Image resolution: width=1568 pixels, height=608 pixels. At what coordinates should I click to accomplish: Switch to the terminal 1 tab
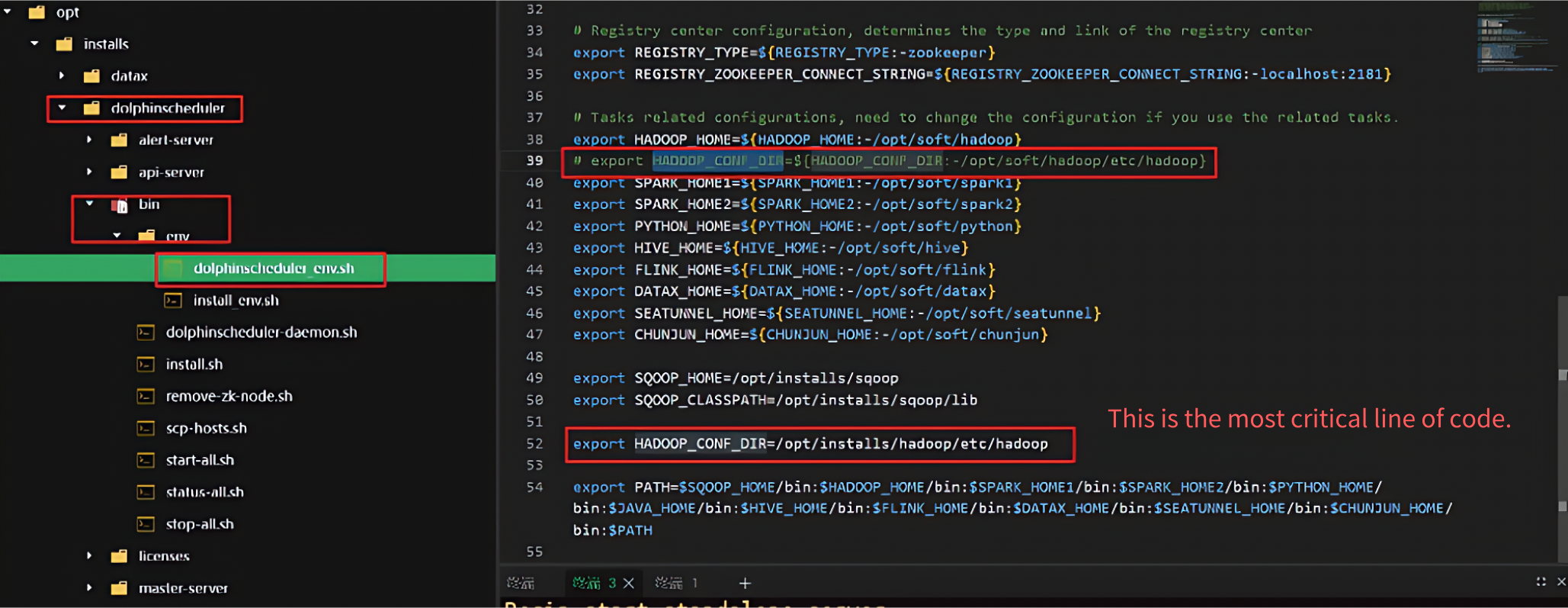pyautogui.click(x=677, y=584)
